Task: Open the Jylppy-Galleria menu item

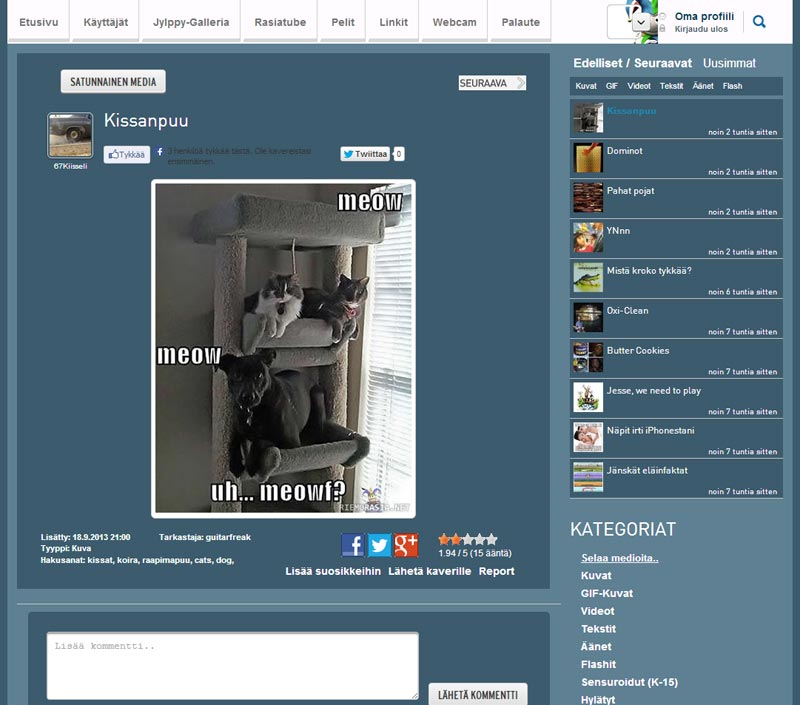Action: tap(191, 22)
